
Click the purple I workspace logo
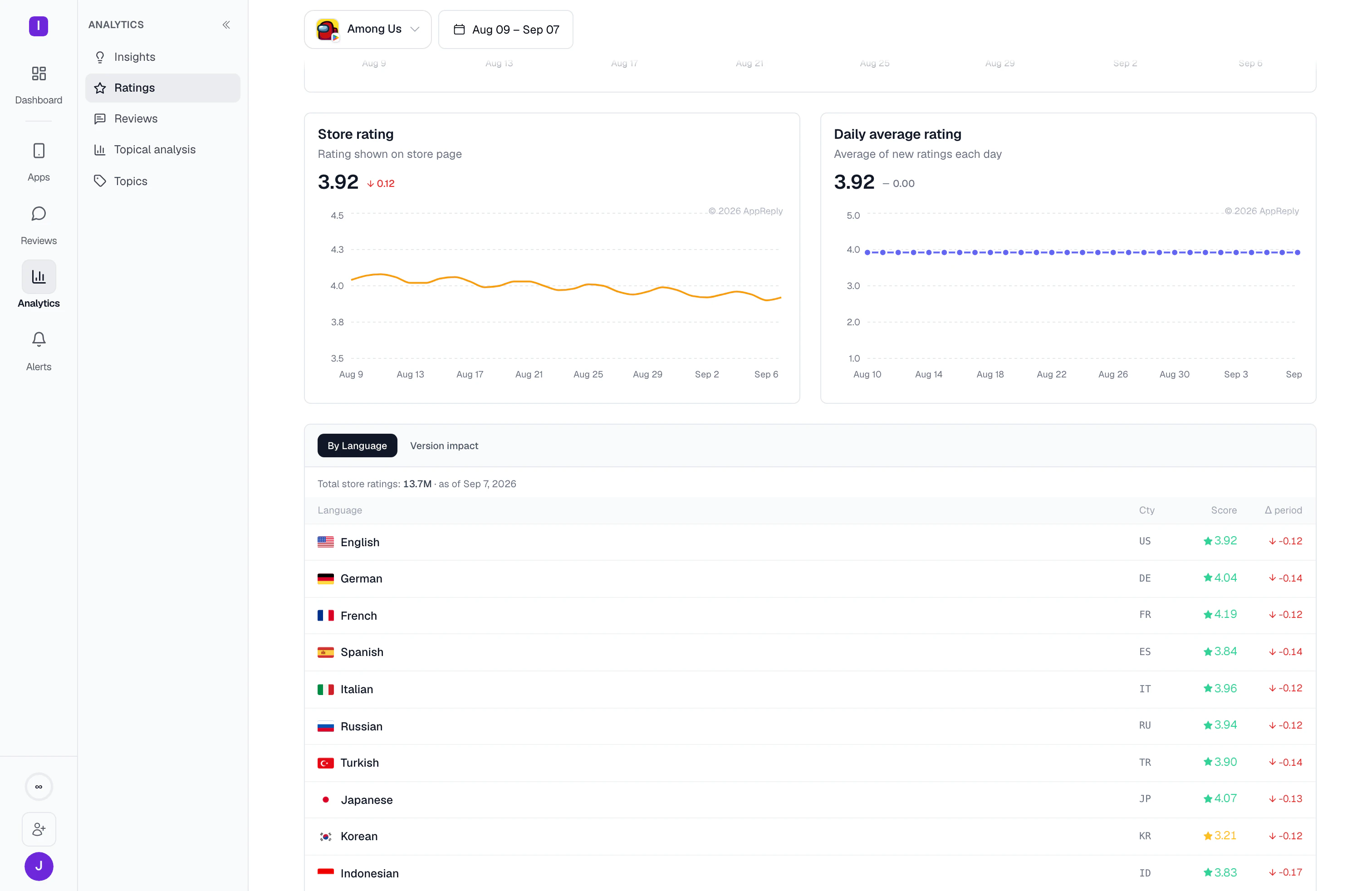[39, 26]
